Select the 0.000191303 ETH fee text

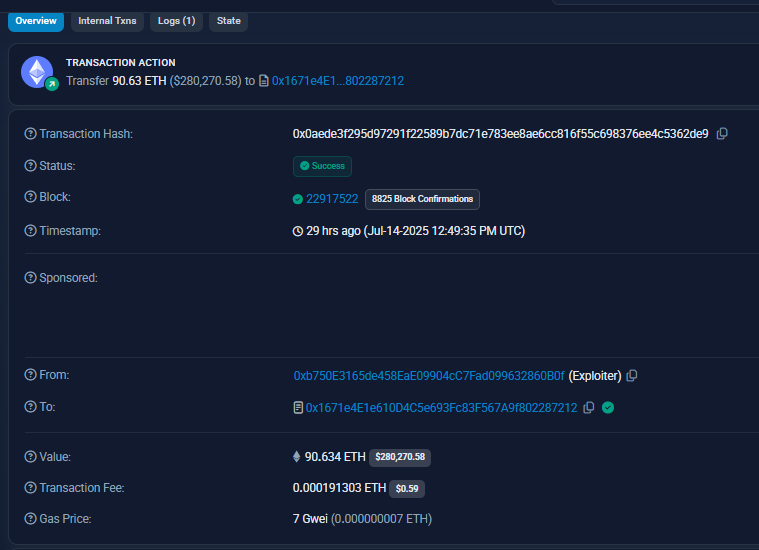(339, 488)
